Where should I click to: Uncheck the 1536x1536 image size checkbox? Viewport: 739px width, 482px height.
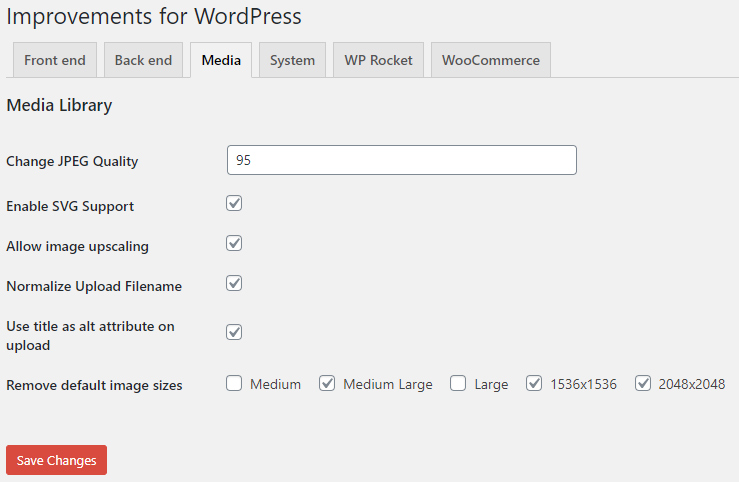534,384
